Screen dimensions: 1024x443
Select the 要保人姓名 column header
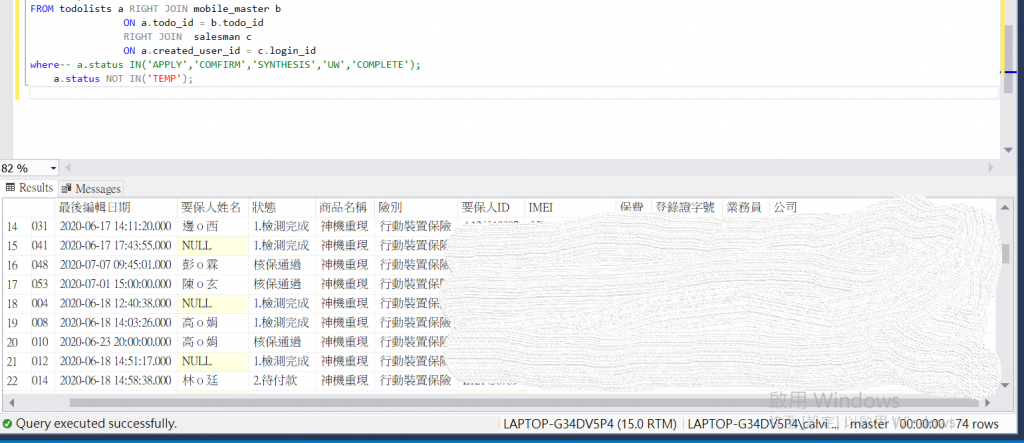coord(213,208)
